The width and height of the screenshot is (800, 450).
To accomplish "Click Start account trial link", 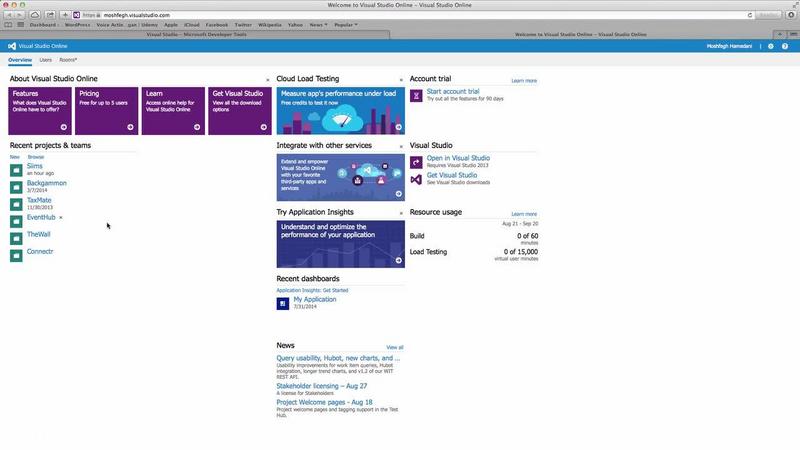I will [x=453, y=91].
